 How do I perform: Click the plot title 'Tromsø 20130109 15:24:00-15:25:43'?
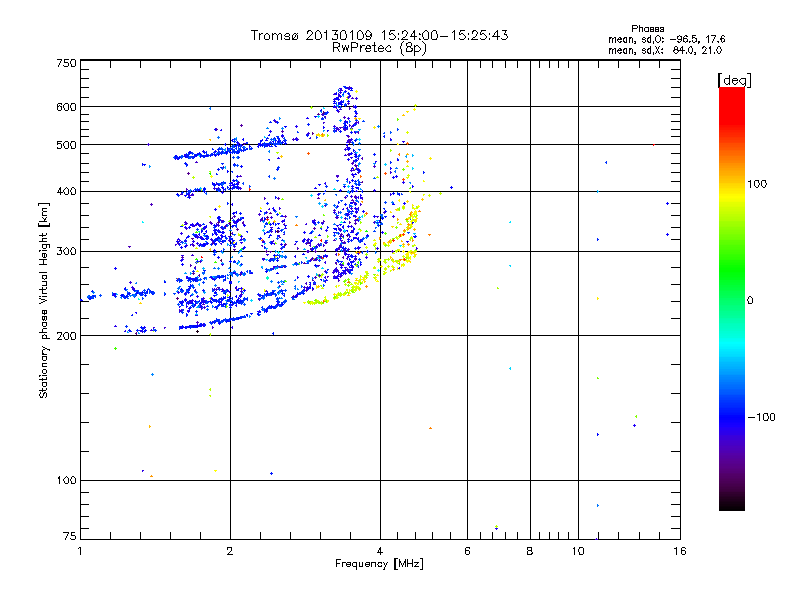(x=380, y=35)
